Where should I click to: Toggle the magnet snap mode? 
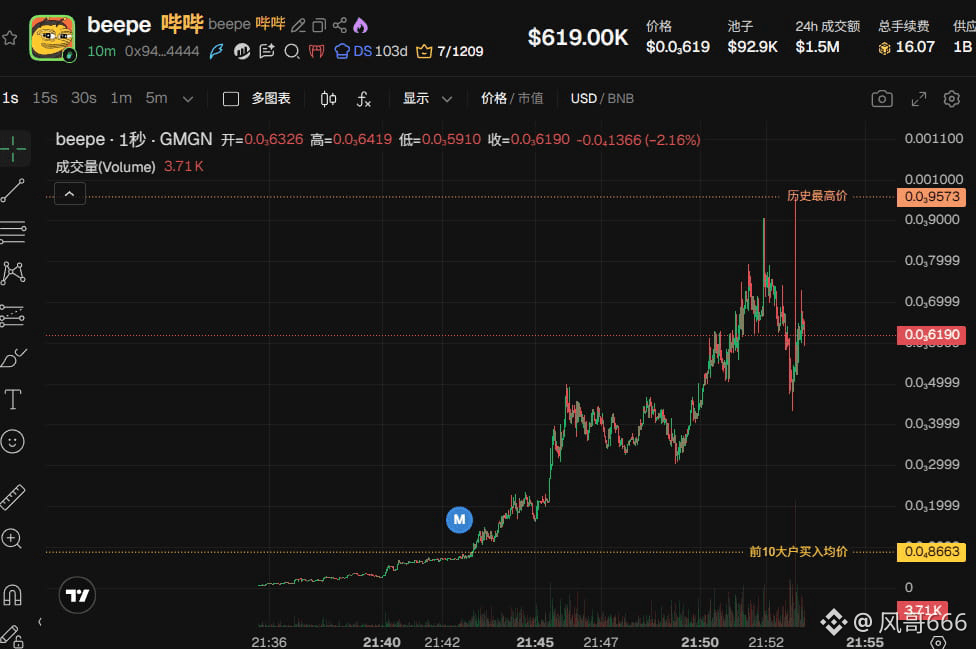click(x=12, y=595)
